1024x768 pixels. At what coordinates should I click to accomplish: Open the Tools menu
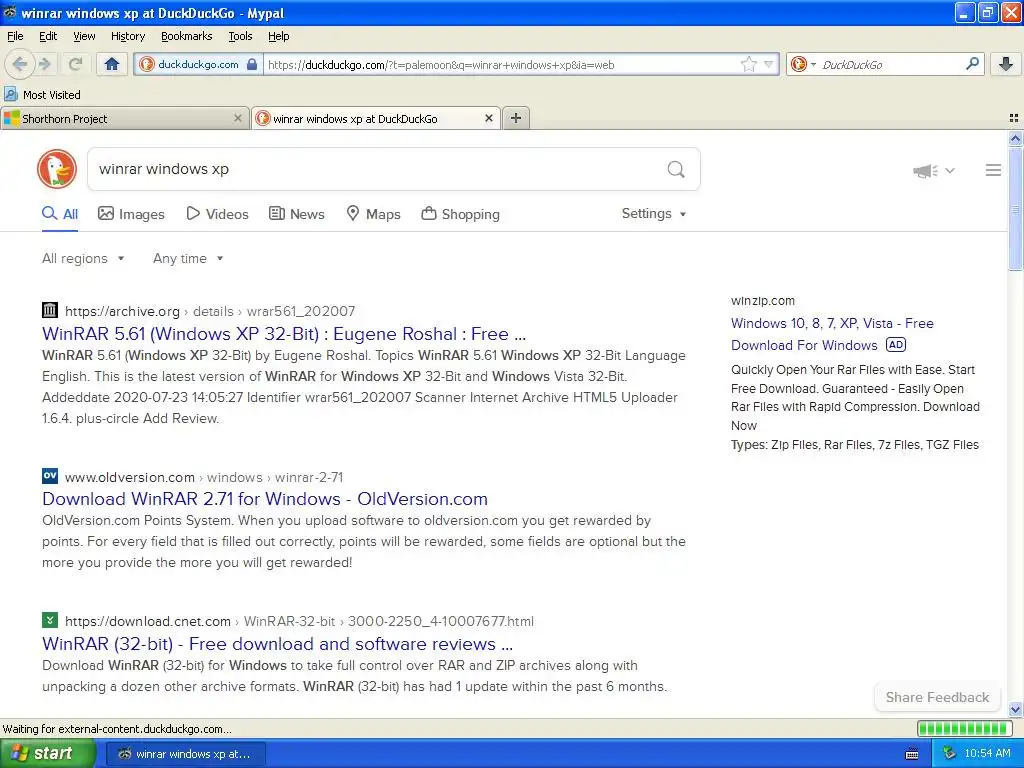click(240, 36)
